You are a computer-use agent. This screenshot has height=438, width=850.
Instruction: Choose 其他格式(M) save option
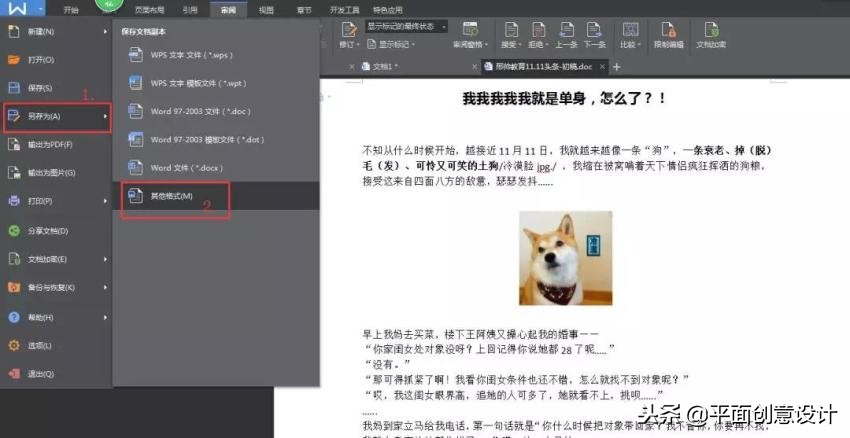coord(216,196)
